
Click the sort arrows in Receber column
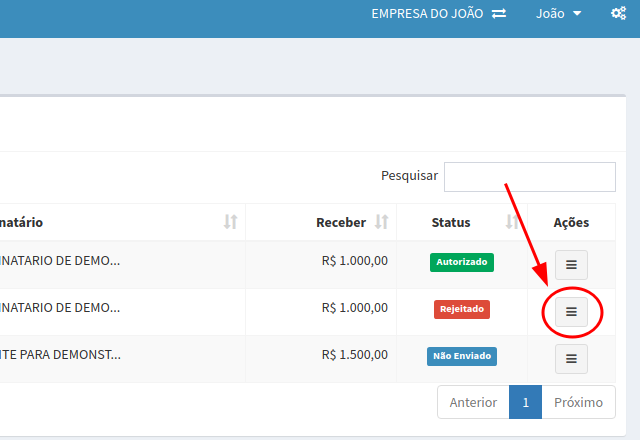click(x=381, y=222)
